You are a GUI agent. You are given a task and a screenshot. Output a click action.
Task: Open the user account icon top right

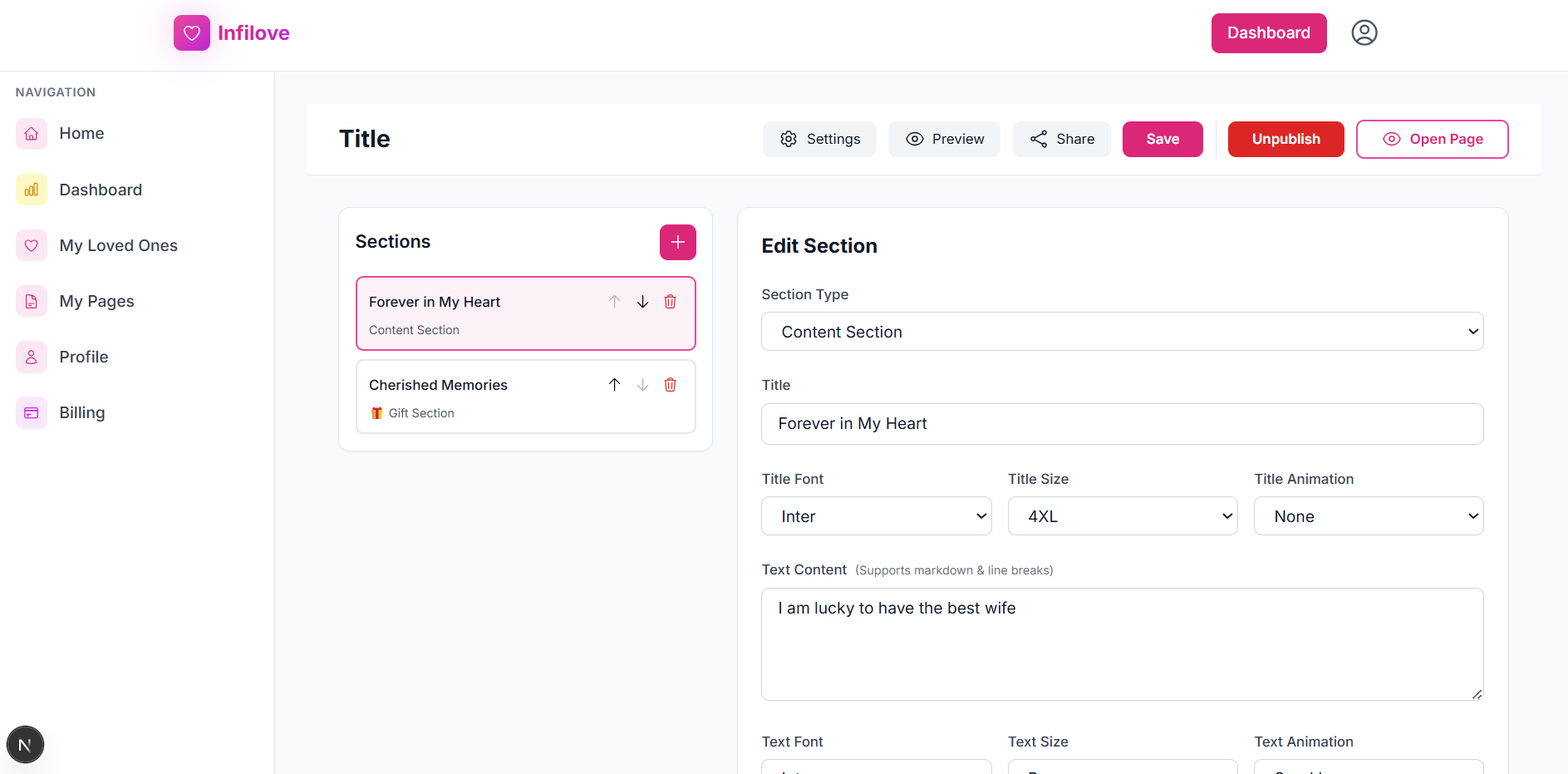pyautogui.click(x=1364, y=32)
